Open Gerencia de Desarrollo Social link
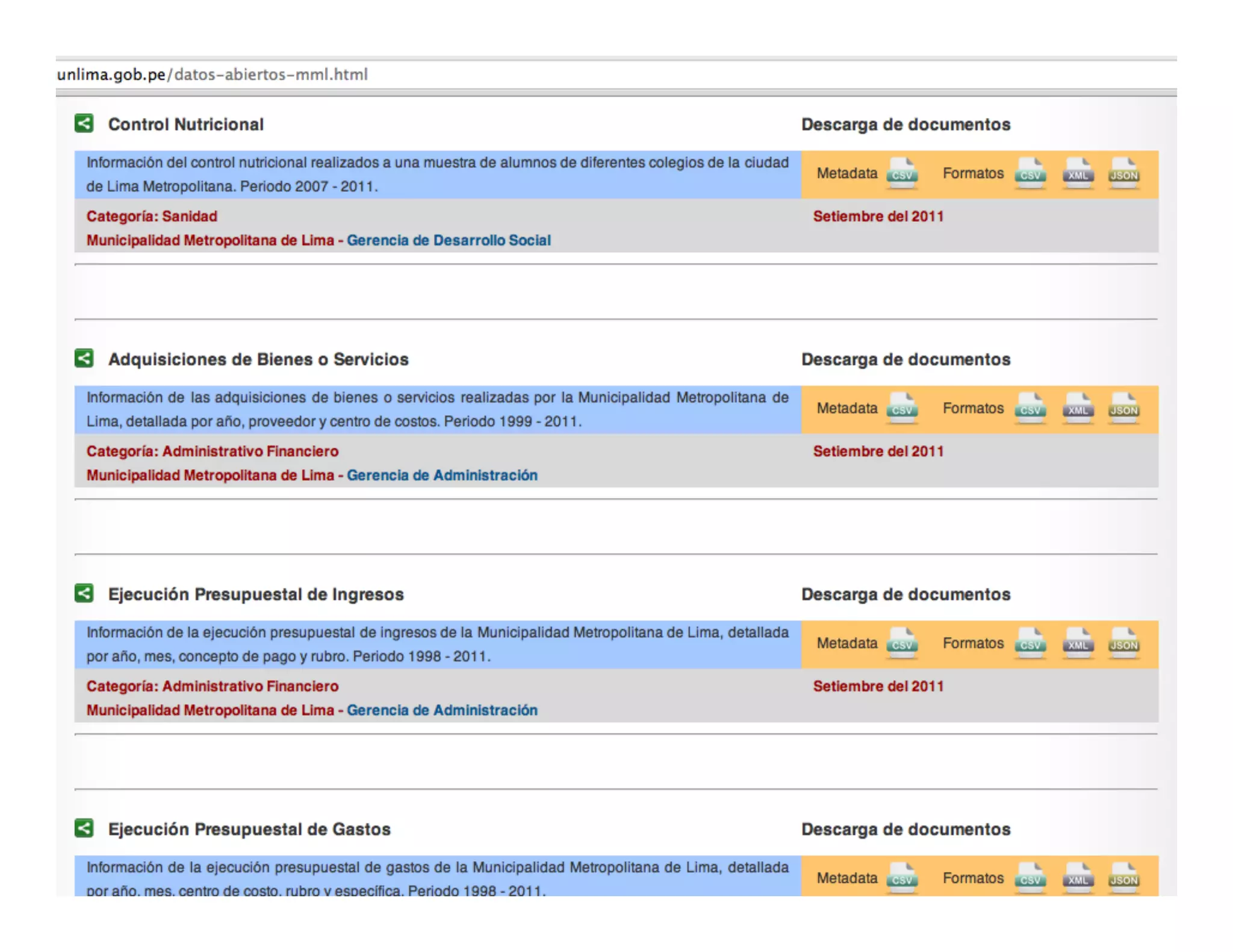Image resolution: width=1233 pixels, height=952 pixels. [449, 240]
